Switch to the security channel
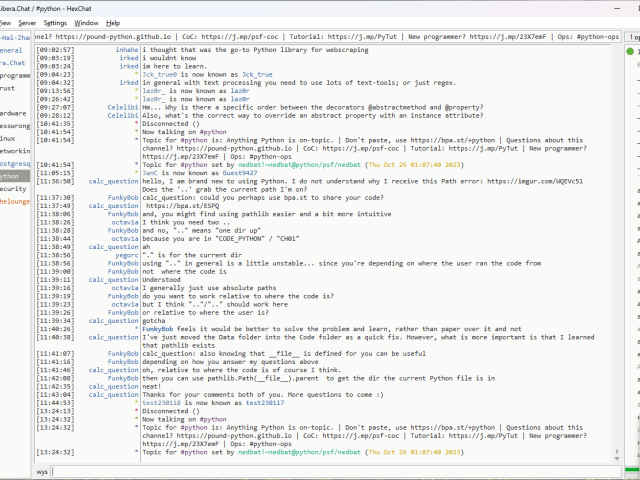Viewport: 640px width, 480px height. [x=13, y=188]
